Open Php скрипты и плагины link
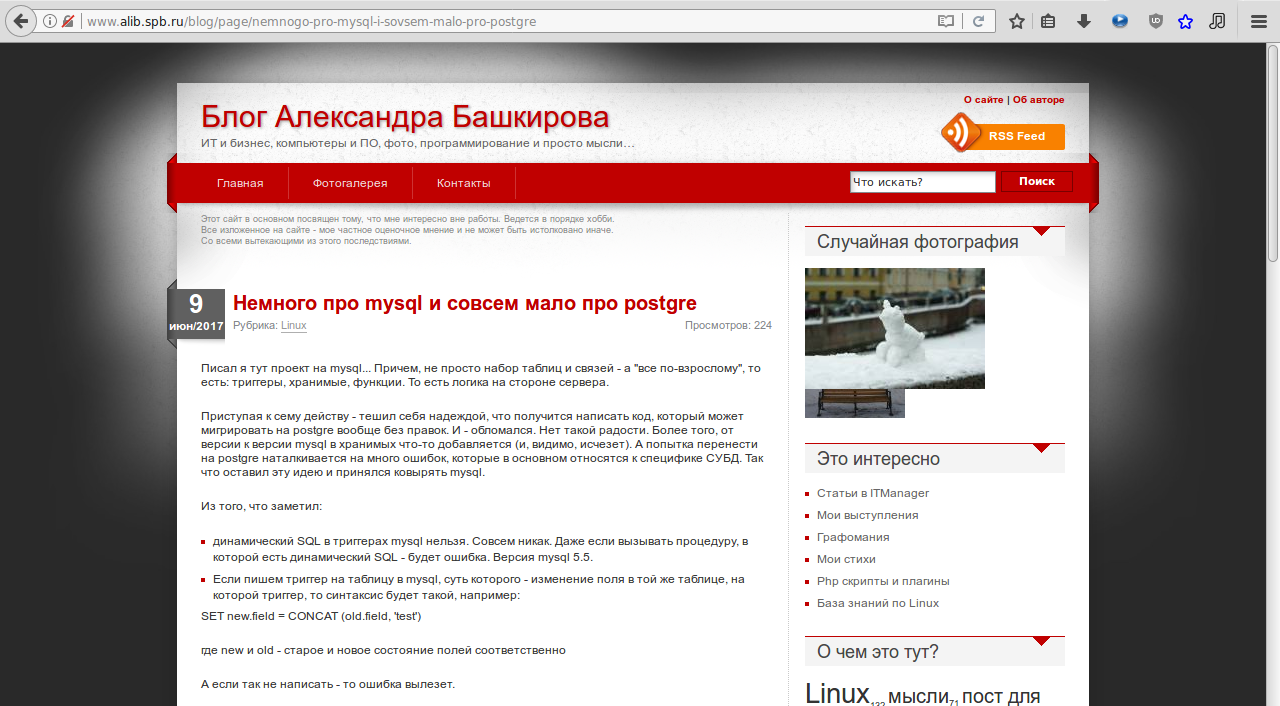Image resolution: width=1280 pixels, height=706 pixels. tap(883, 581)
